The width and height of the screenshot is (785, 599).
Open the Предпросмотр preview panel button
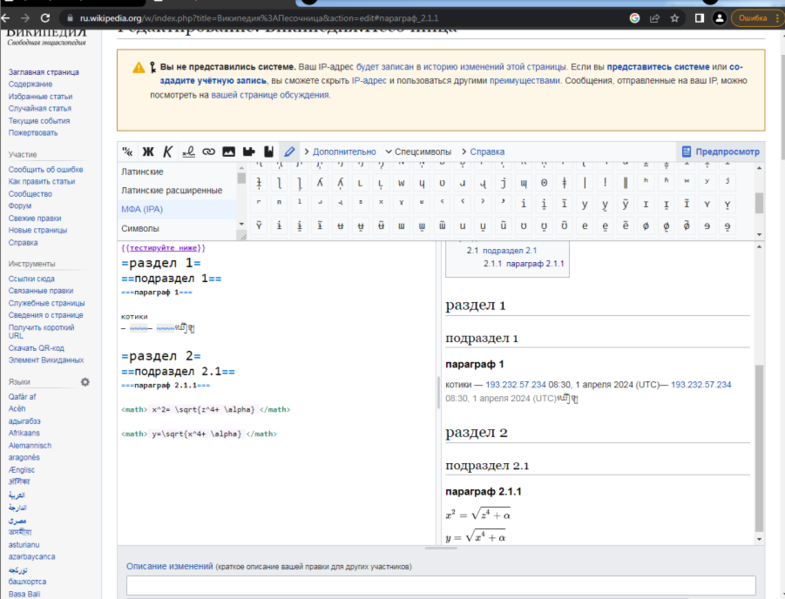(x=721, y=152)
